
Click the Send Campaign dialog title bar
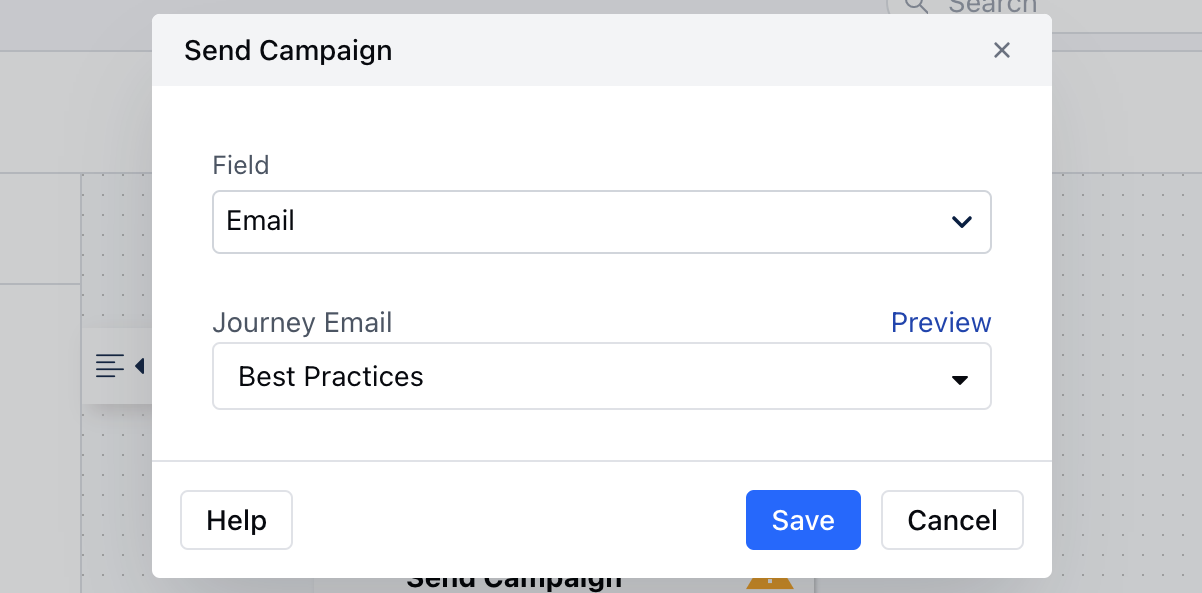pyautogui.click(x=602, y=50)
